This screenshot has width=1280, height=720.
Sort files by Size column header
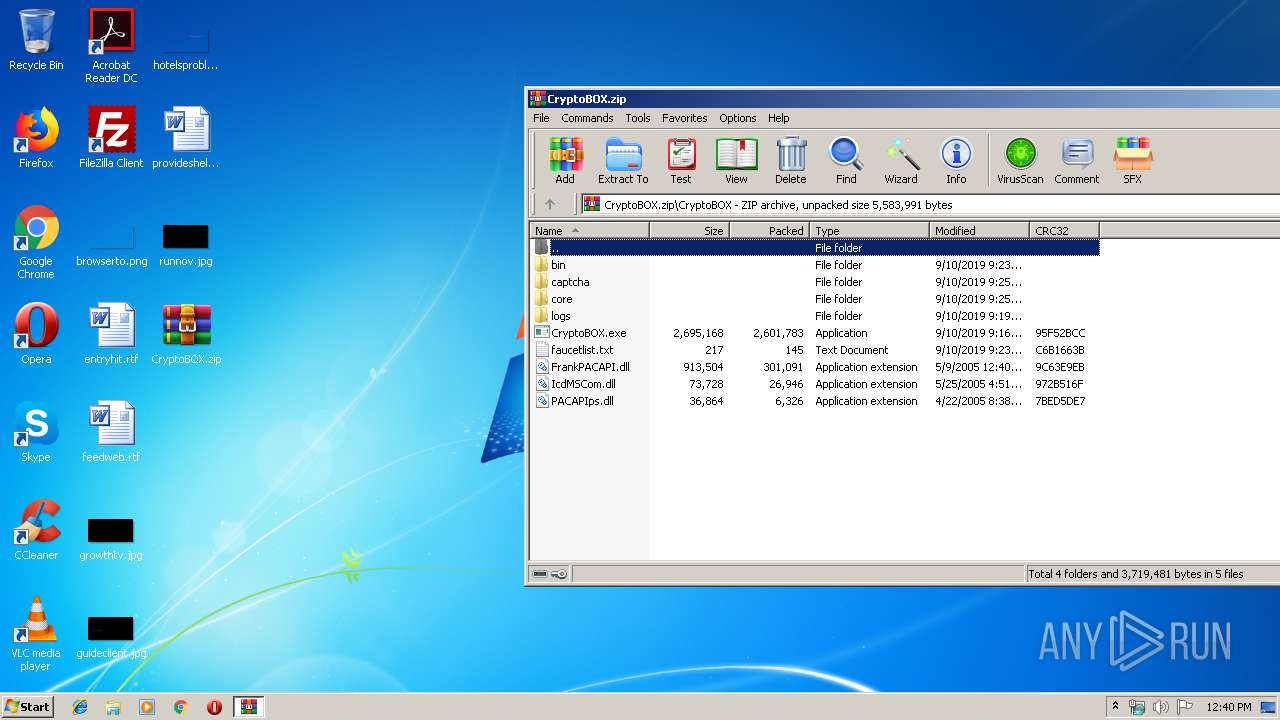[689, 230]
